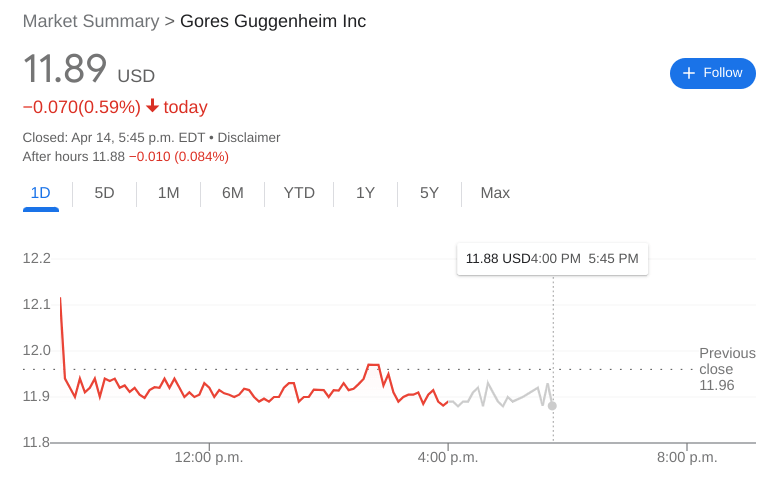
Task: Switch to the 1Y range
Action: pos(365,193)
